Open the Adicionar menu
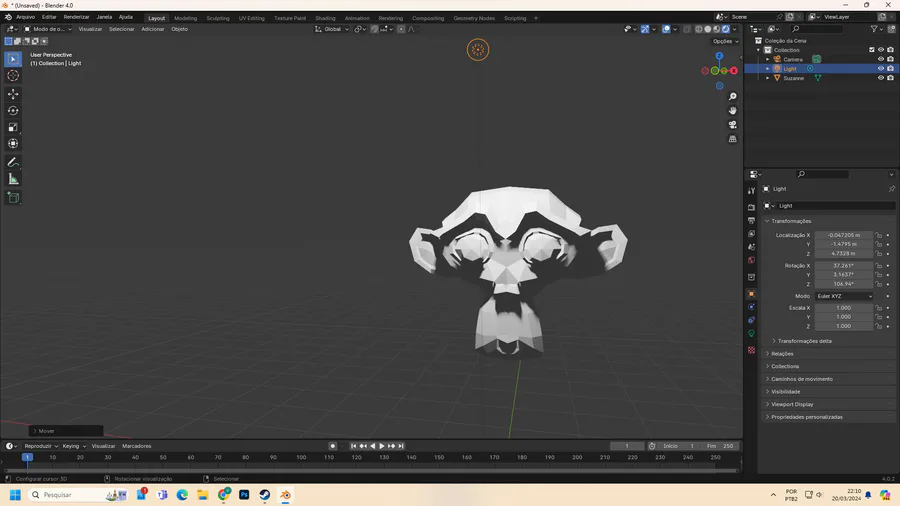 [x=153, y=29]
